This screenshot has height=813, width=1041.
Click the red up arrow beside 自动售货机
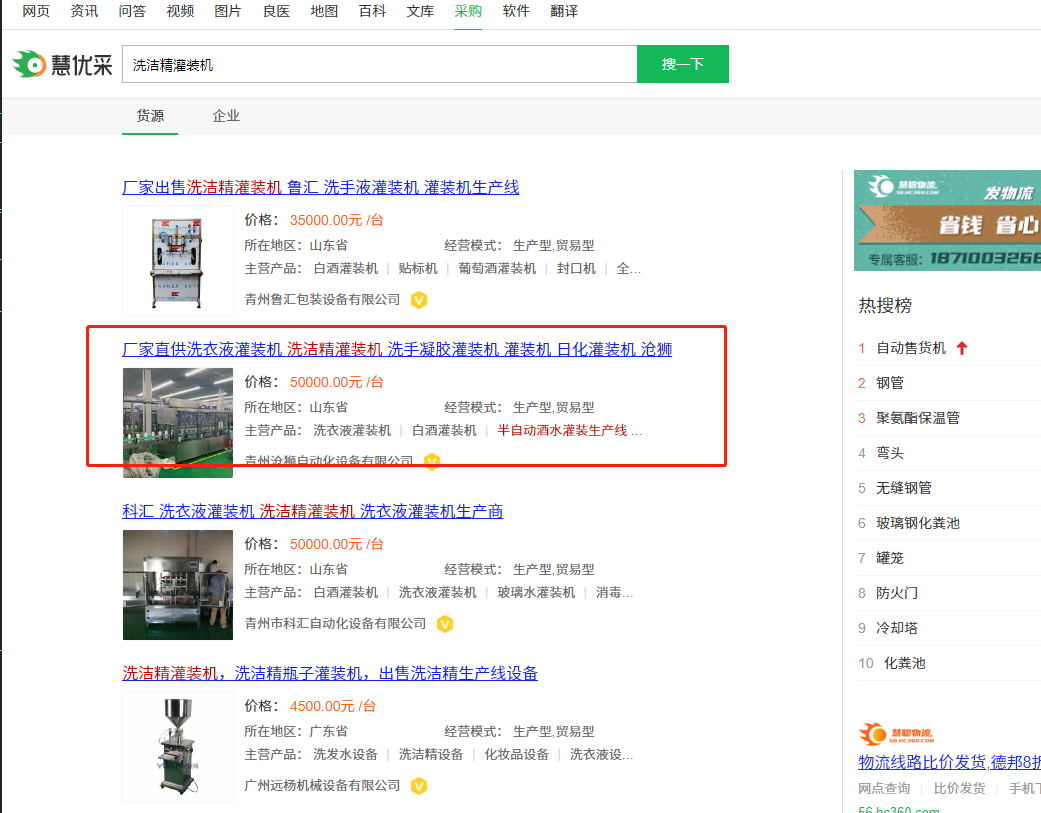(962, 348)
